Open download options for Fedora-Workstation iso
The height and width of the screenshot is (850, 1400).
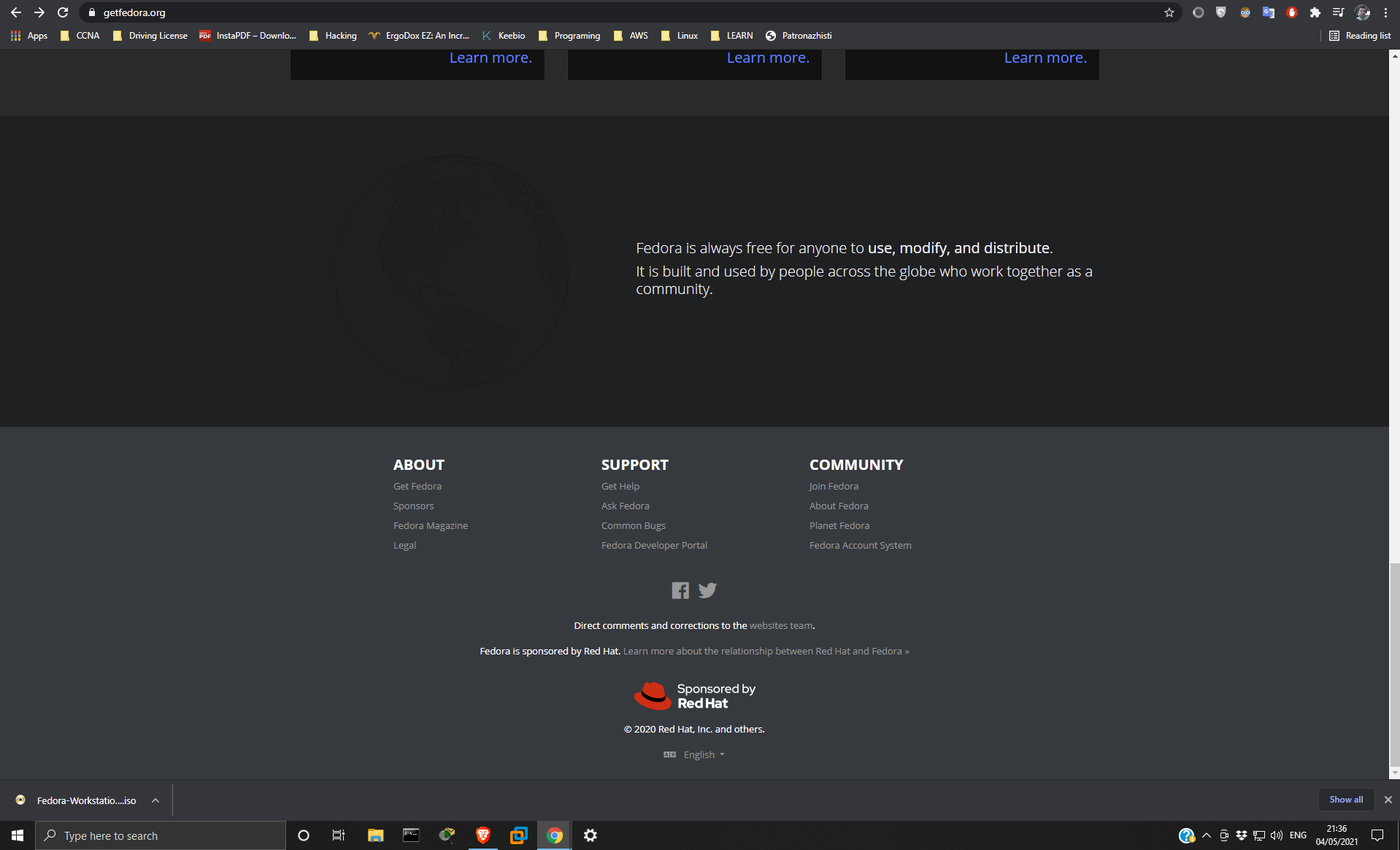pyautogui.click(x=155, y=800)
